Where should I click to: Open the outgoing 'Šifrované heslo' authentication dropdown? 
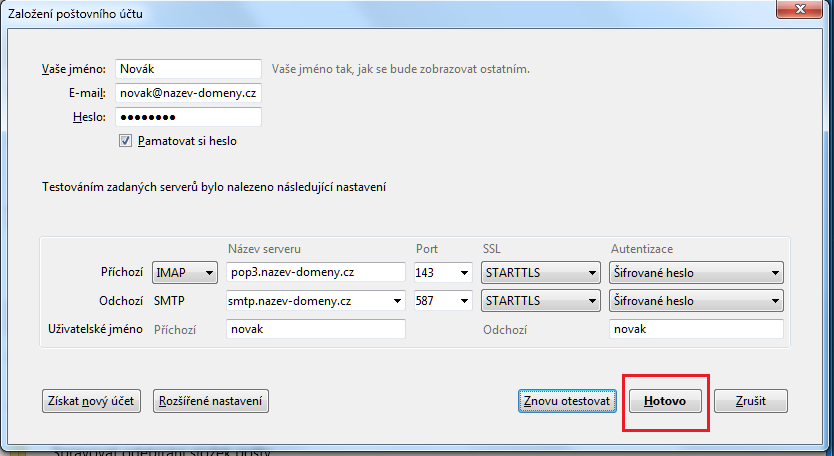pos(696,301)
